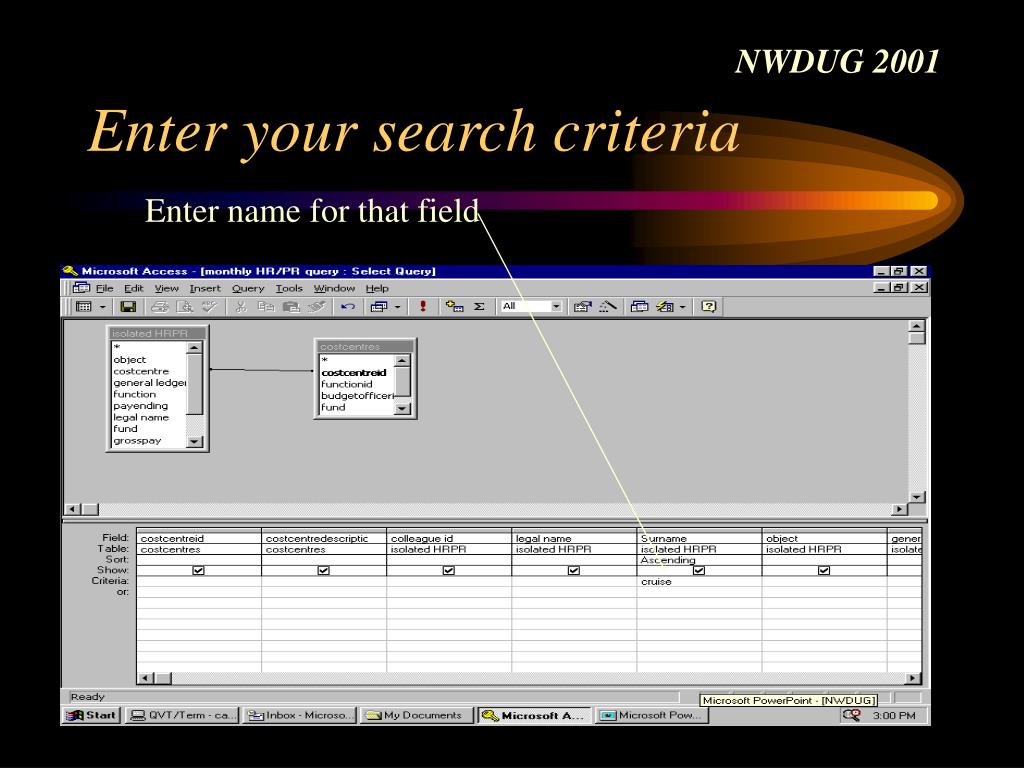Switch to My Documents taskbar button
Image resolution: width=1024 pixels, height=768 pixels.
pos(416,715)
